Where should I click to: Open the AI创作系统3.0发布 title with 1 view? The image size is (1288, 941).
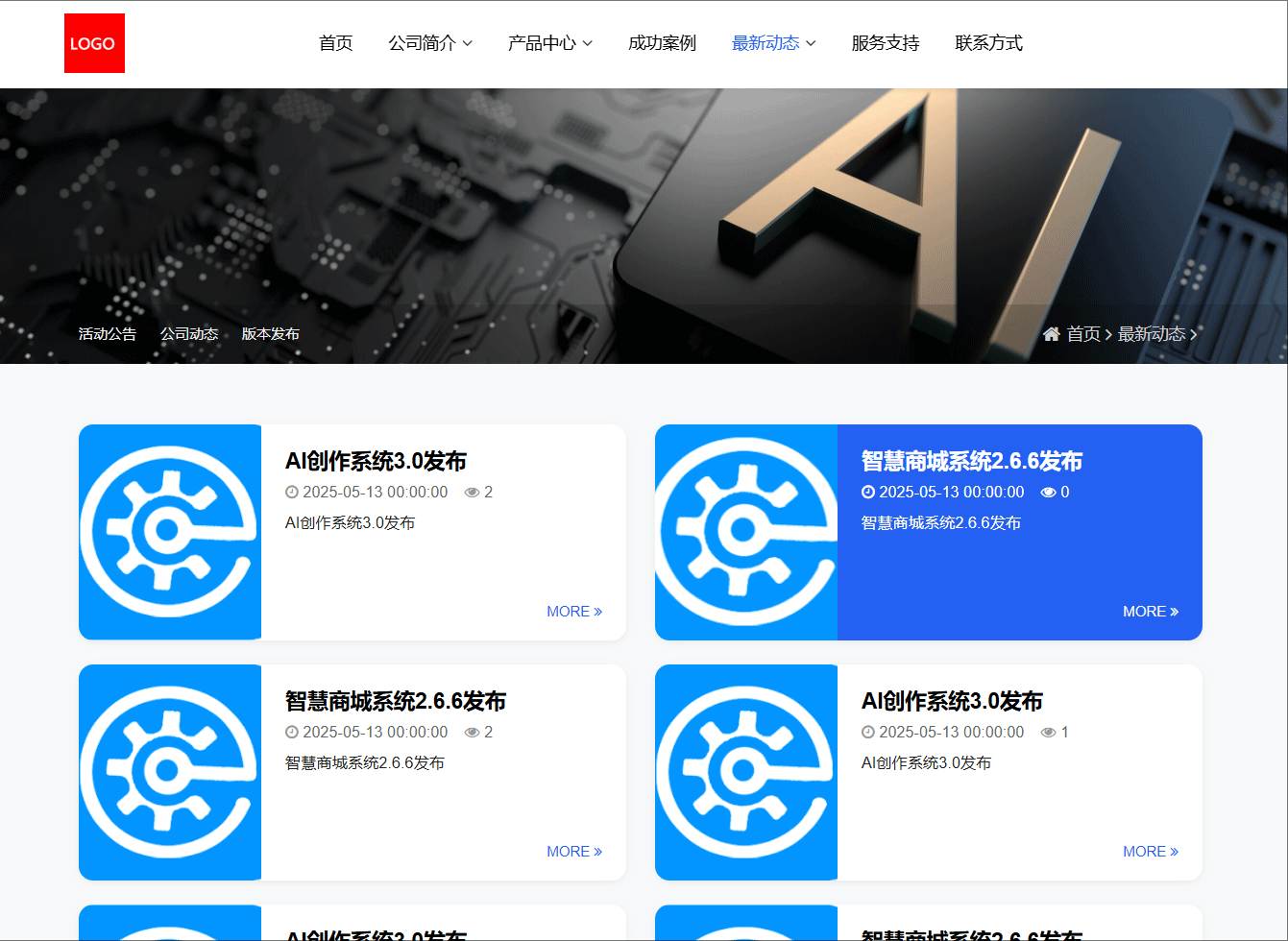coord(953,702)
